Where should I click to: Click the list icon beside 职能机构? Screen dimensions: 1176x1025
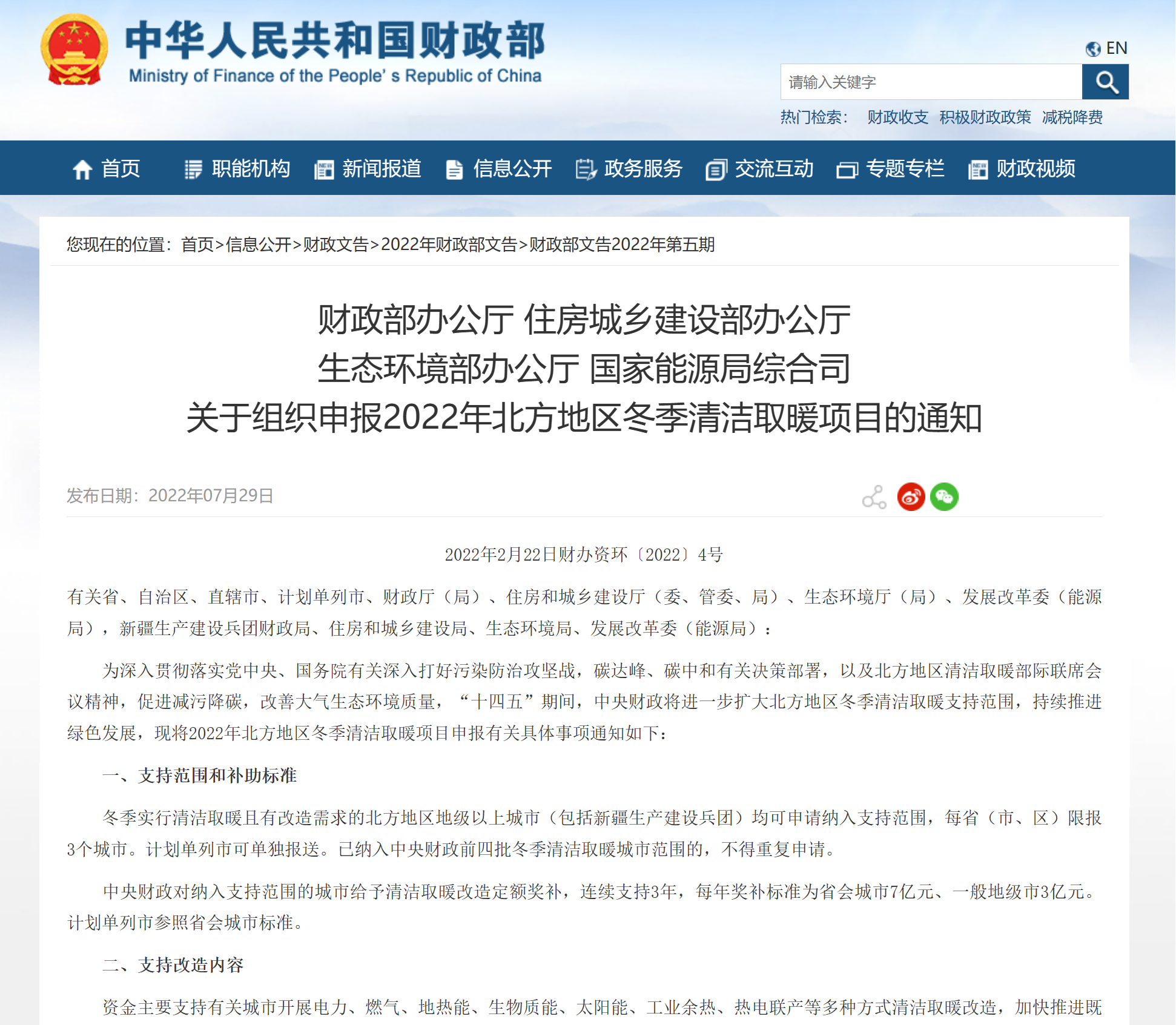pyautogui.click(x=193, y=170)
